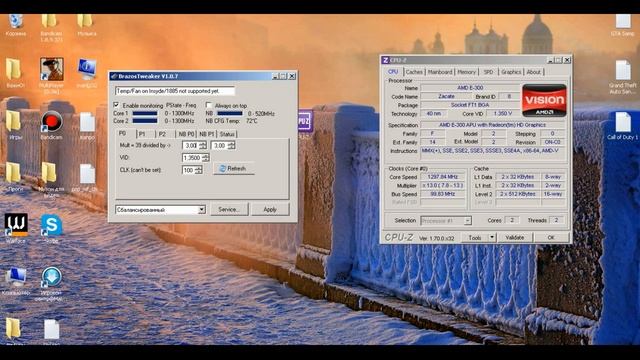The image size is (640, 360).
Task: Click the Refresh button in BrazosTweaker
Action: tap(234, 168)
